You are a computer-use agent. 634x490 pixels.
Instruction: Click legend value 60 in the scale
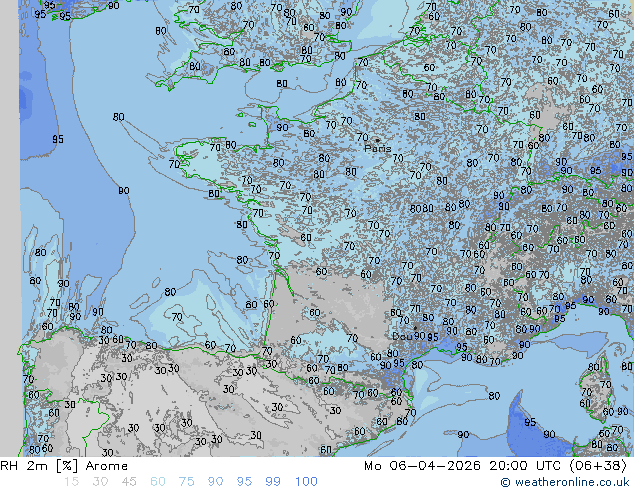tap(158, 482)
